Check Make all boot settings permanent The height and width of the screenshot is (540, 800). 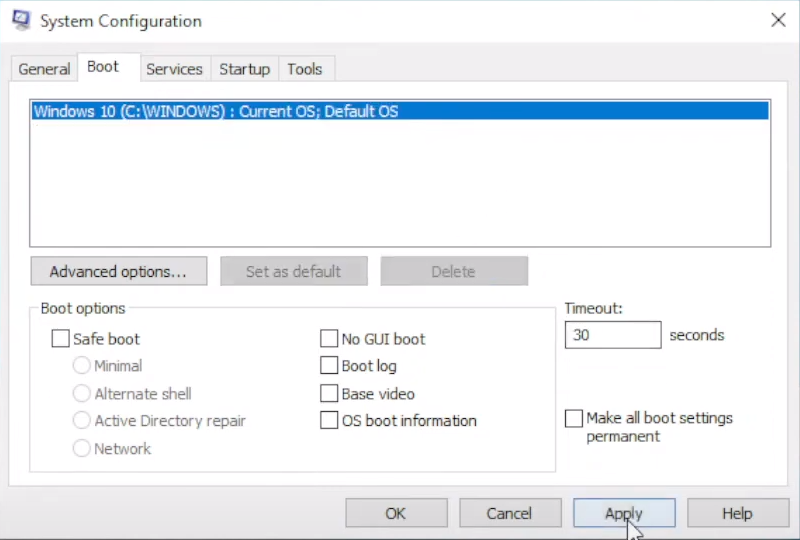coord(574,418)
